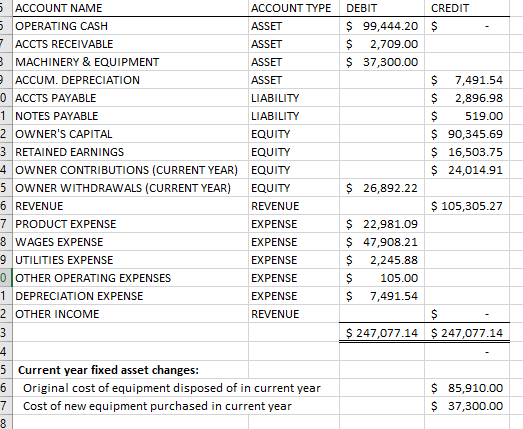Image resolution: width=523 pixels, height=429 pixels.
Task: Select the debit value 99,444.20
Action: pyautogui.click(x=382, y=26)
